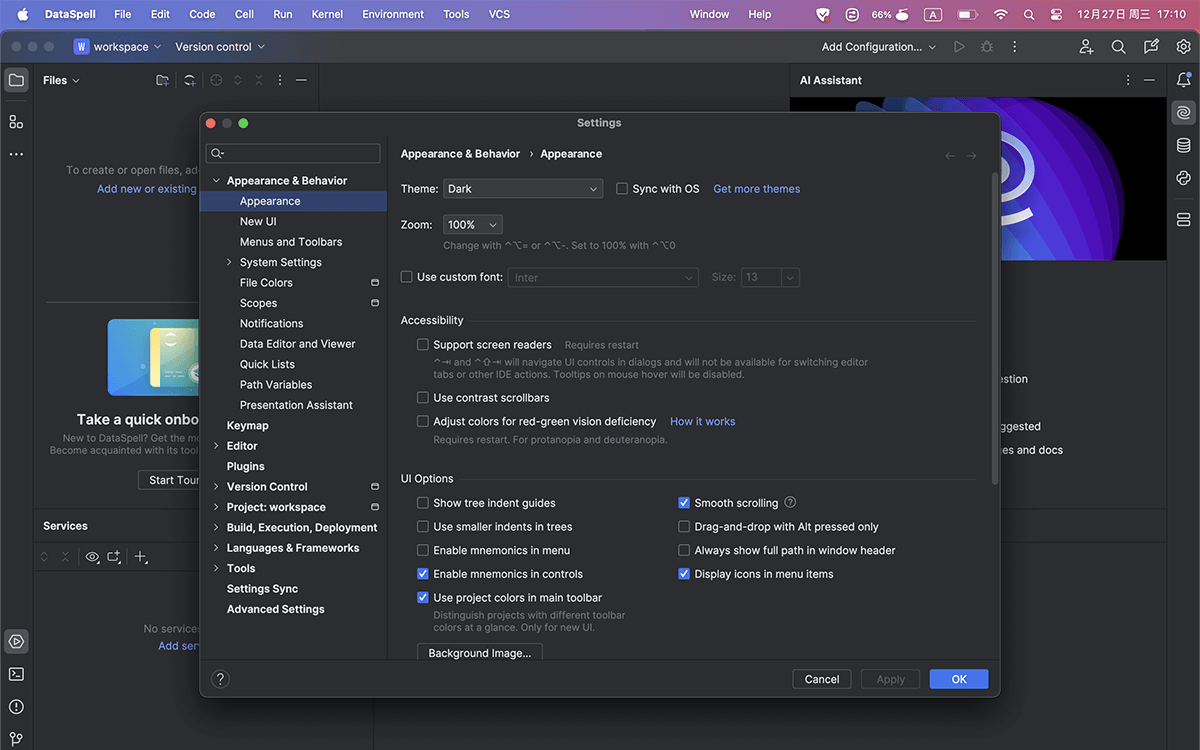Click the Search Everywhere magnifier icon
1200x750 pixels.
[1119, 47]
